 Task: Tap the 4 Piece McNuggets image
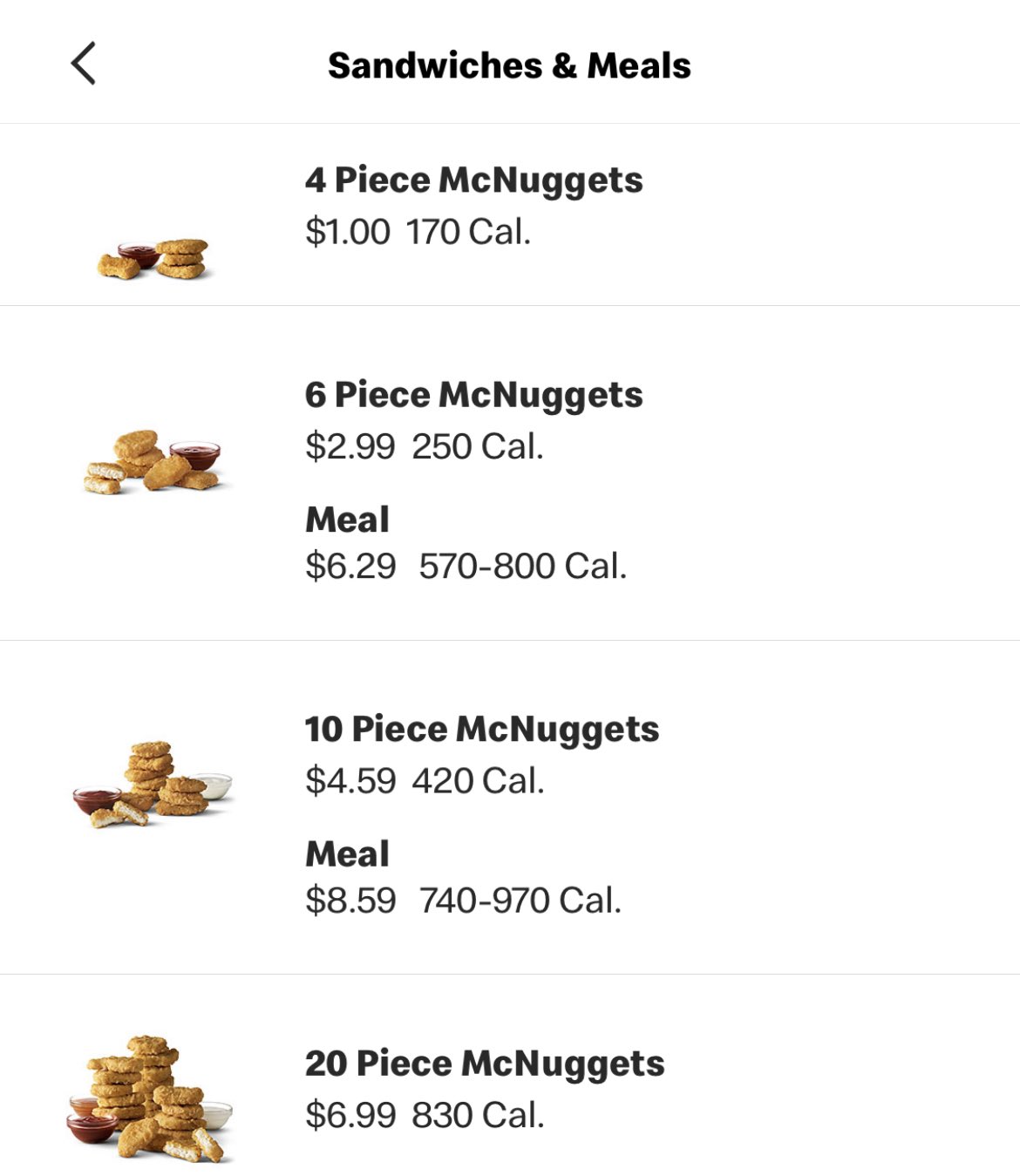pyautogui.click(x=154, y=259)
